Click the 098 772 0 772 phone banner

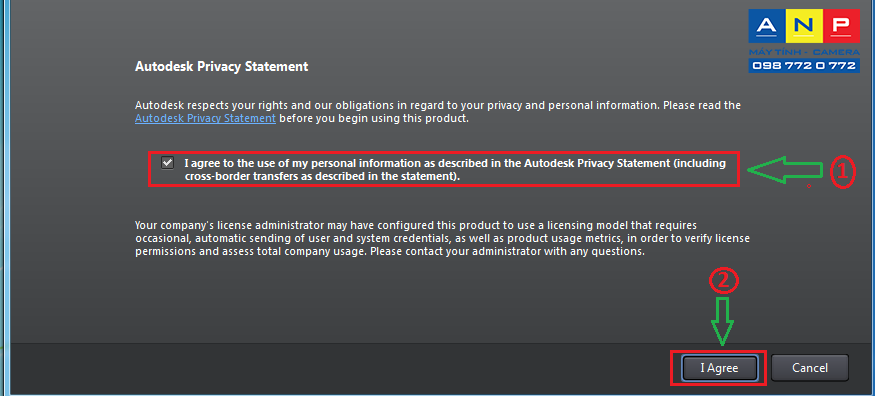(804, 66)
